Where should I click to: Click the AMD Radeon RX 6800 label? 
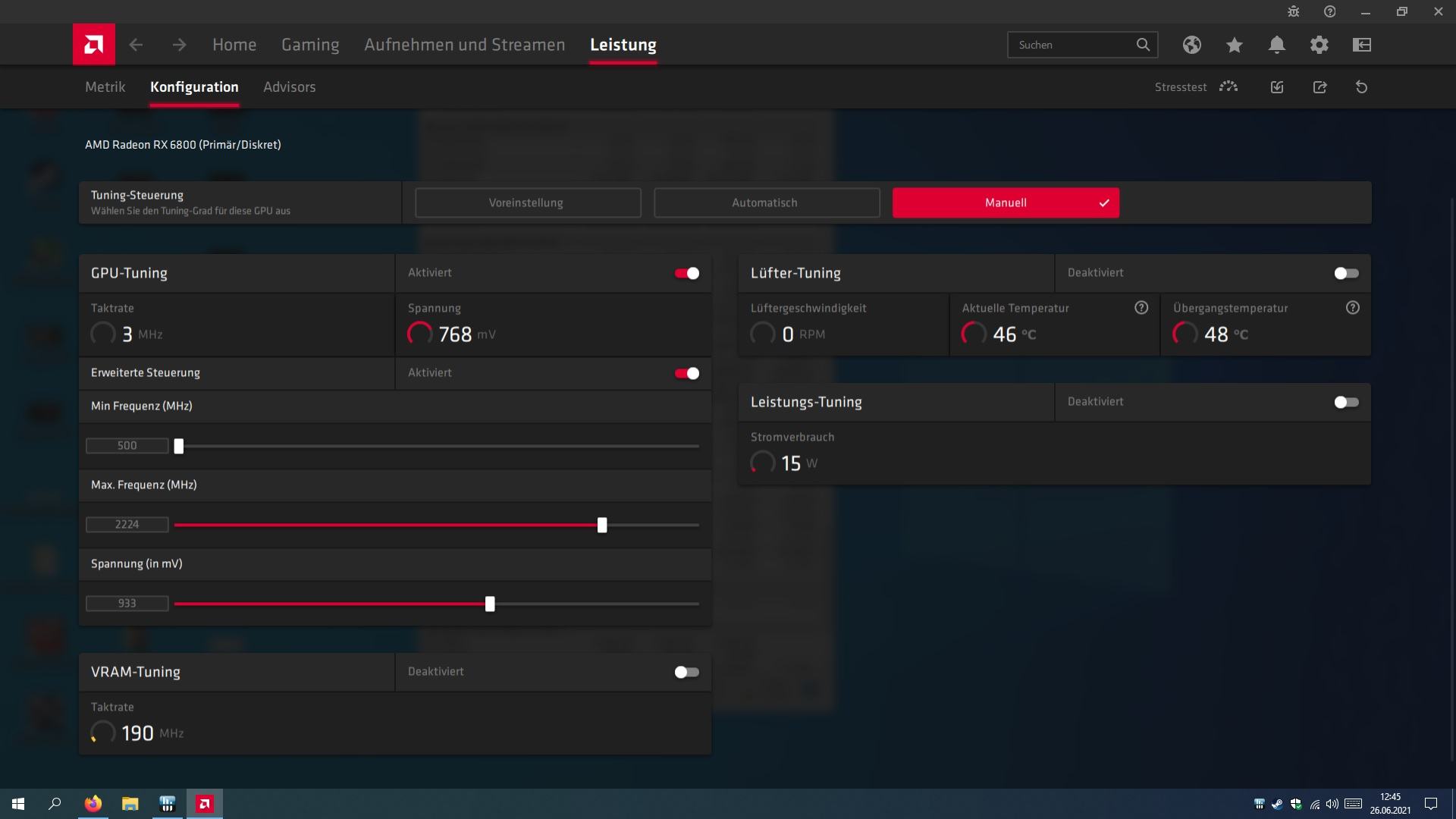183,145
